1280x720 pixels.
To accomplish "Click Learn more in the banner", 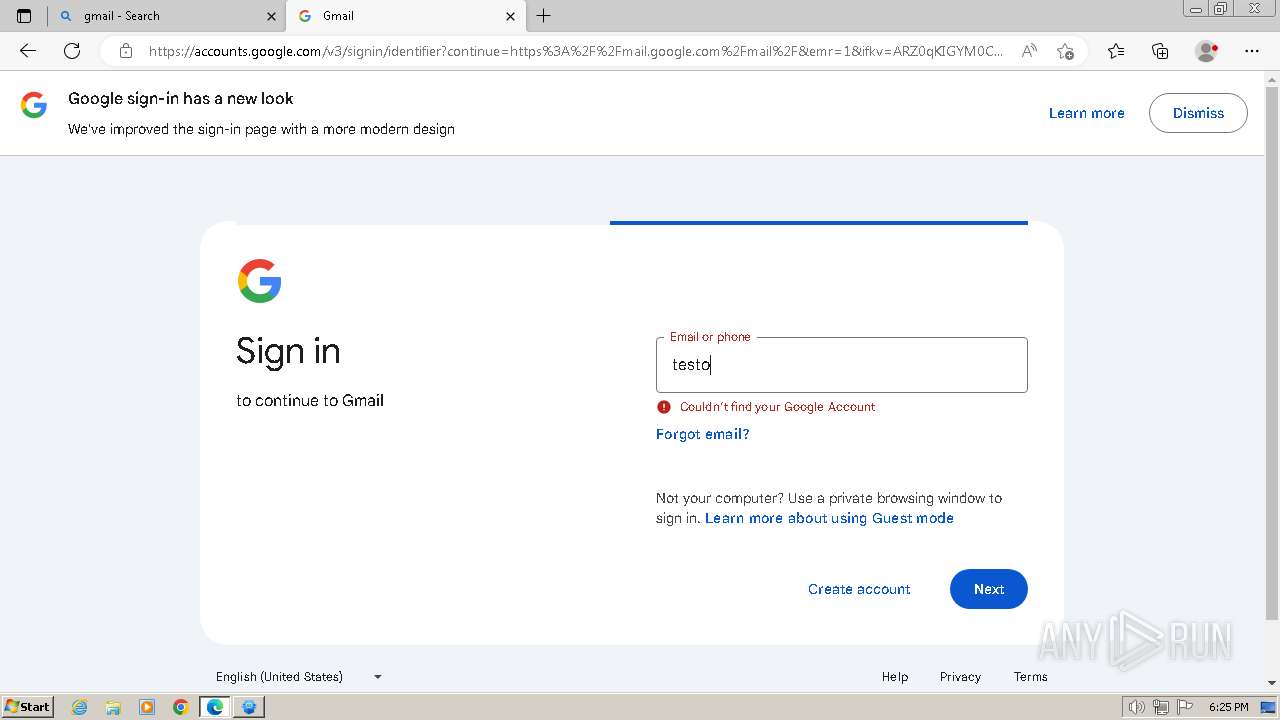I will [x=1086, y=113].
